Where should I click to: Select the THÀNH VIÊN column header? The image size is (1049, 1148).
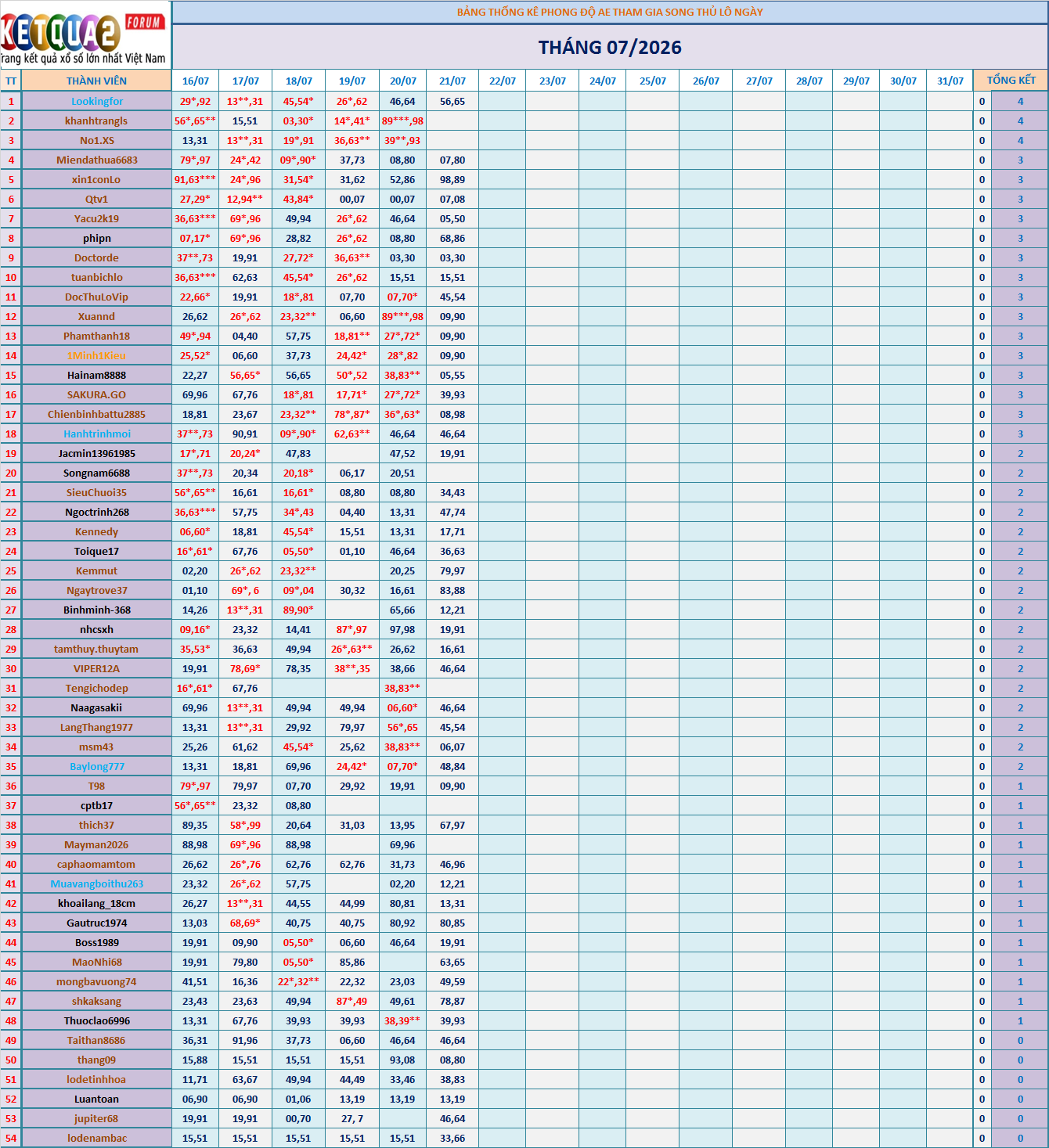tap(96, 81)
